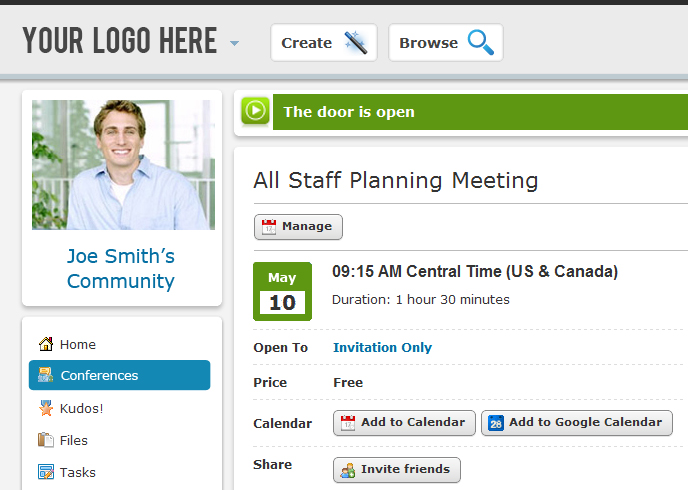Expand the dropdown arrow beside the logo

coord(234,43)
